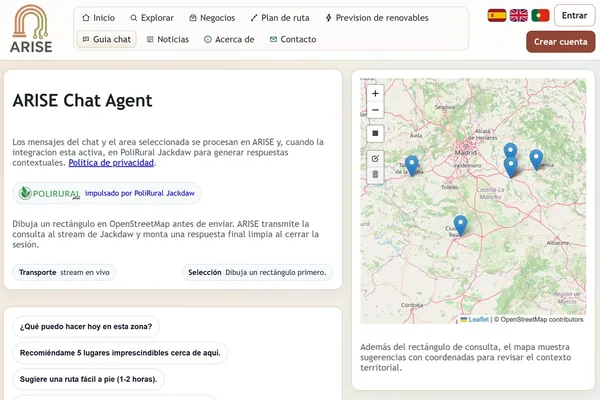The image size is (600, 400).
Task: Click the PoliRural logo badge
Action: 49,193
